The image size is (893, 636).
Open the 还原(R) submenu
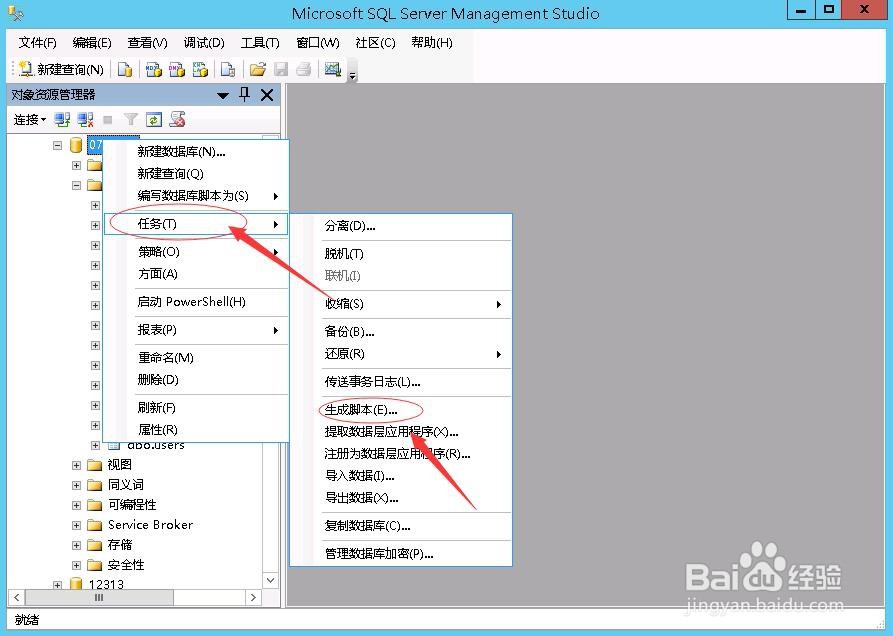[x=401, y=354]
